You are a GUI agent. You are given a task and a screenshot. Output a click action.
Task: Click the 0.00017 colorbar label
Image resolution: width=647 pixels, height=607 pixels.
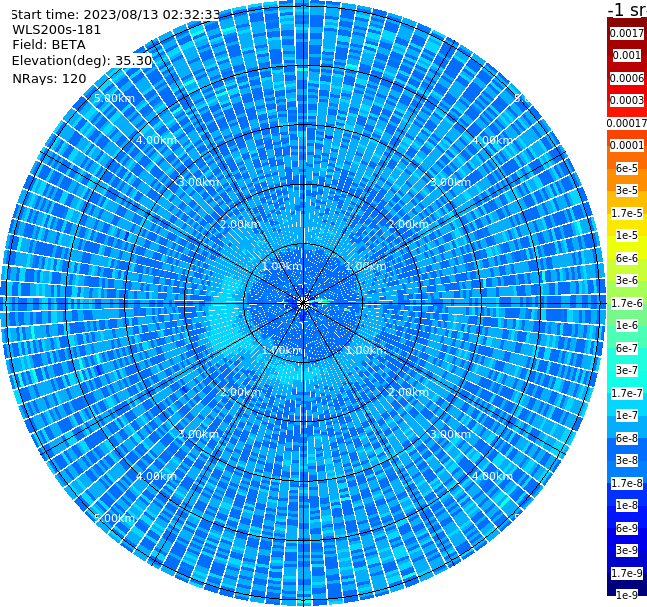coord(627,123)
